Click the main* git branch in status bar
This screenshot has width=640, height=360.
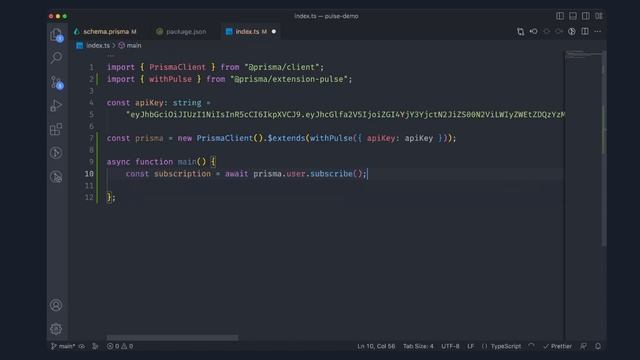click(x=63, y=346)
